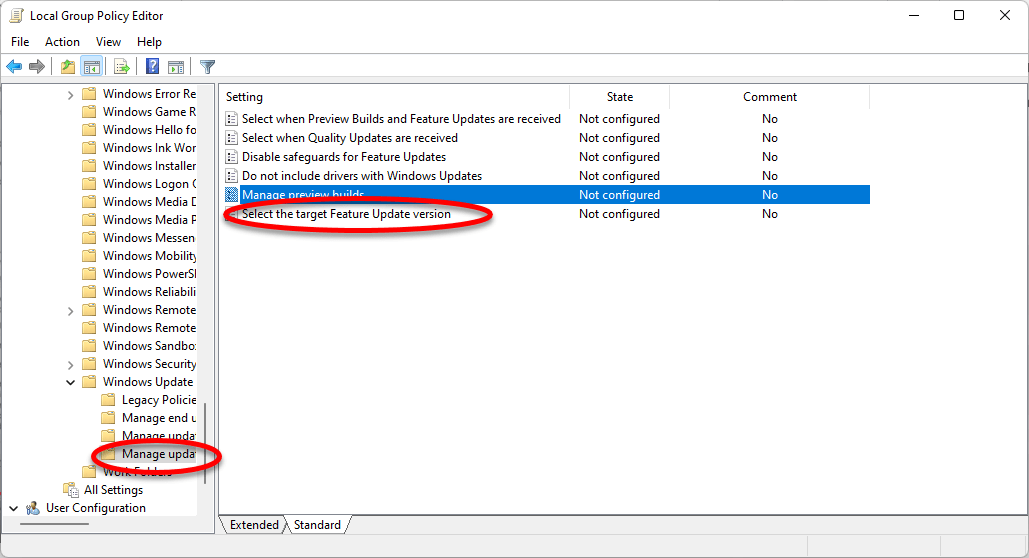Click the folder icon of Windows Hello

click(89, 130)
